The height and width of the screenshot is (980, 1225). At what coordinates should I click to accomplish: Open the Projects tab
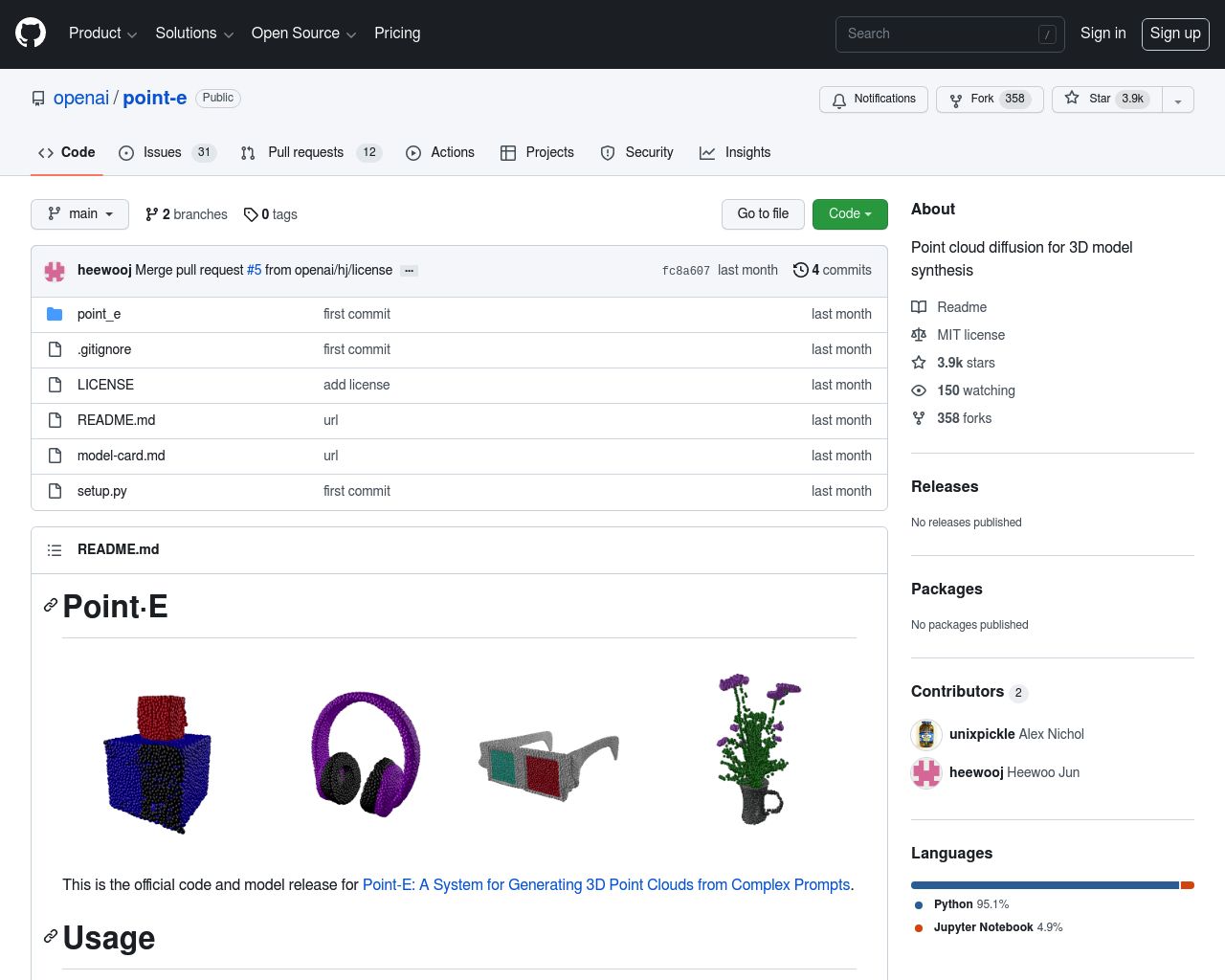coord(537,153)
